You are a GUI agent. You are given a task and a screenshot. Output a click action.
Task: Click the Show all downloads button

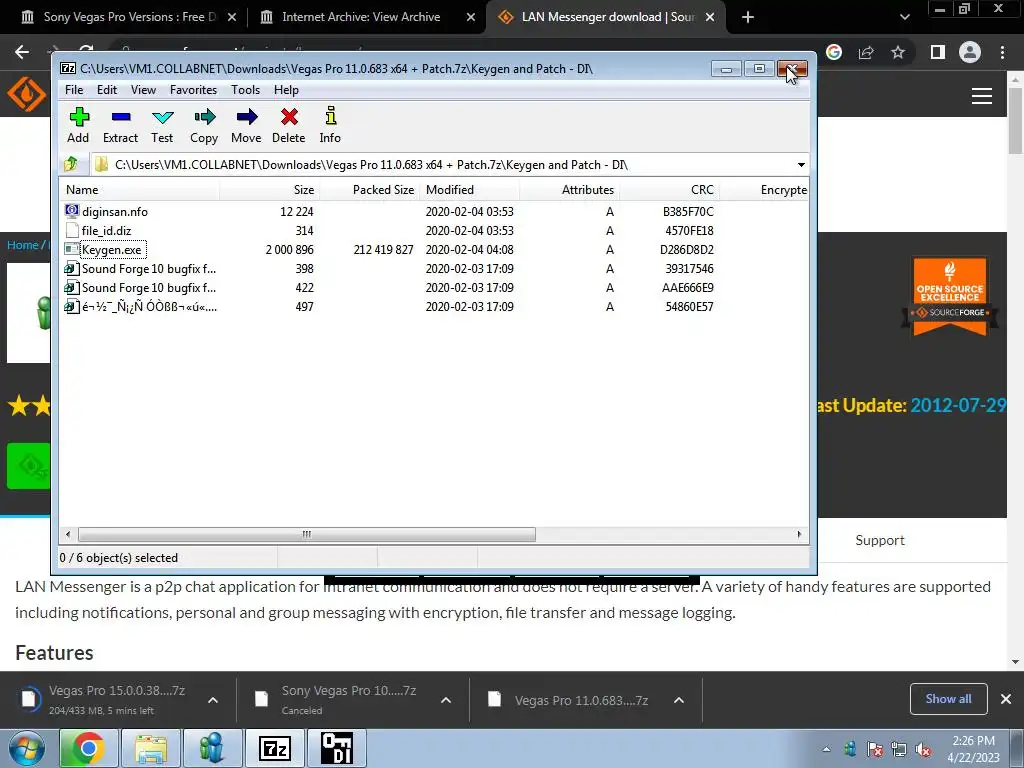[948, 699]
